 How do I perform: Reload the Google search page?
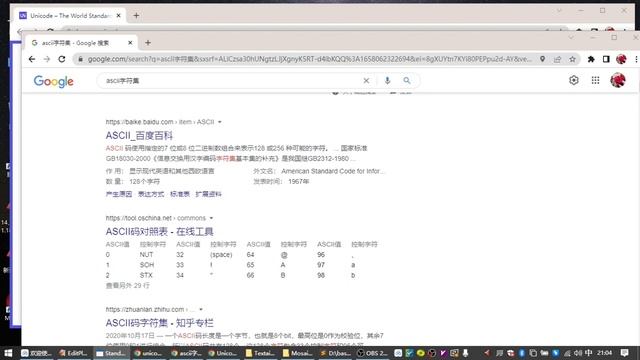[x=62, y=59]
